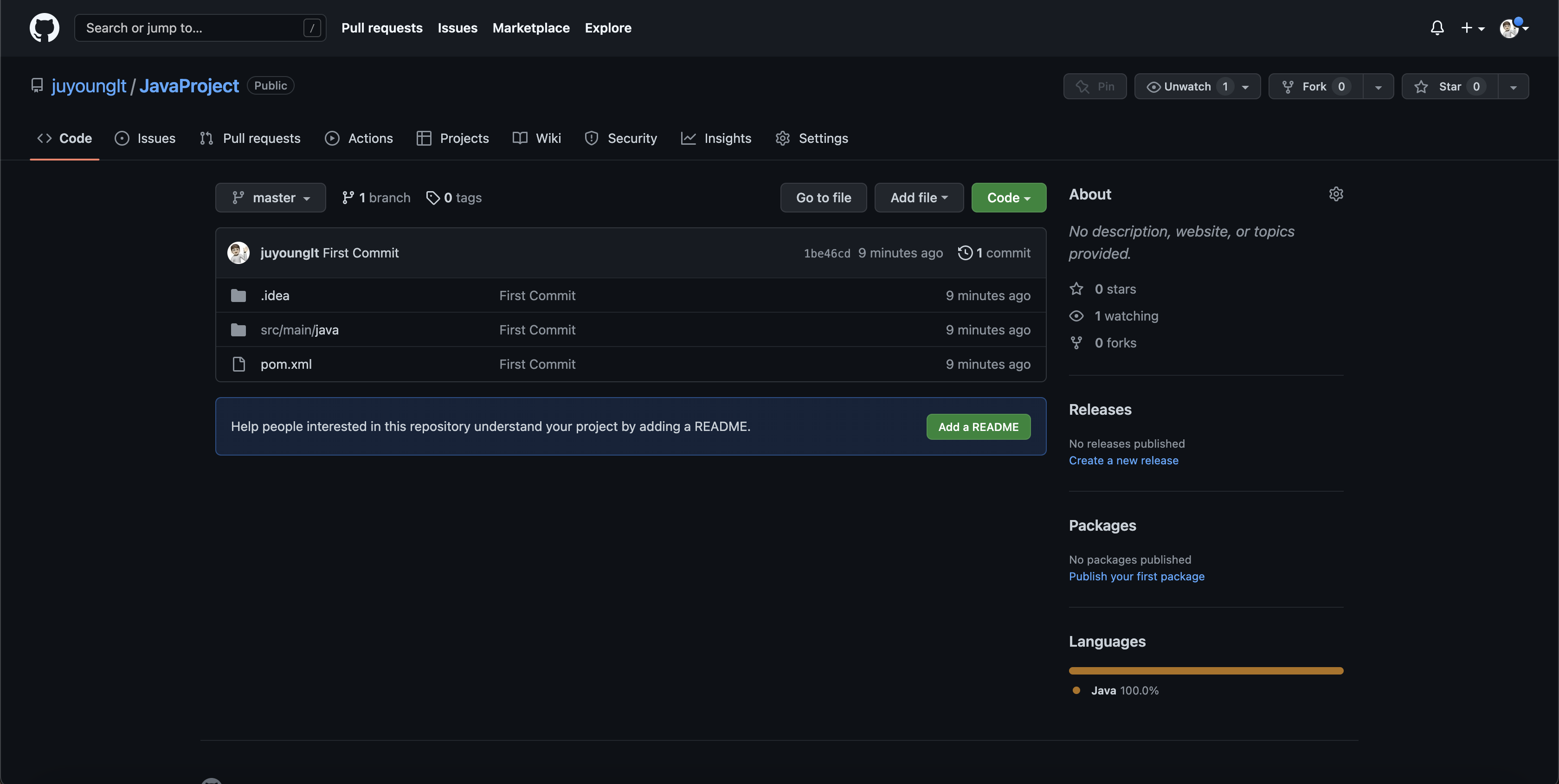Image resolution: width=1559 pixels, height=784 pixels.
Task: Click the pom.xml file icon
Action: point(238,364)
